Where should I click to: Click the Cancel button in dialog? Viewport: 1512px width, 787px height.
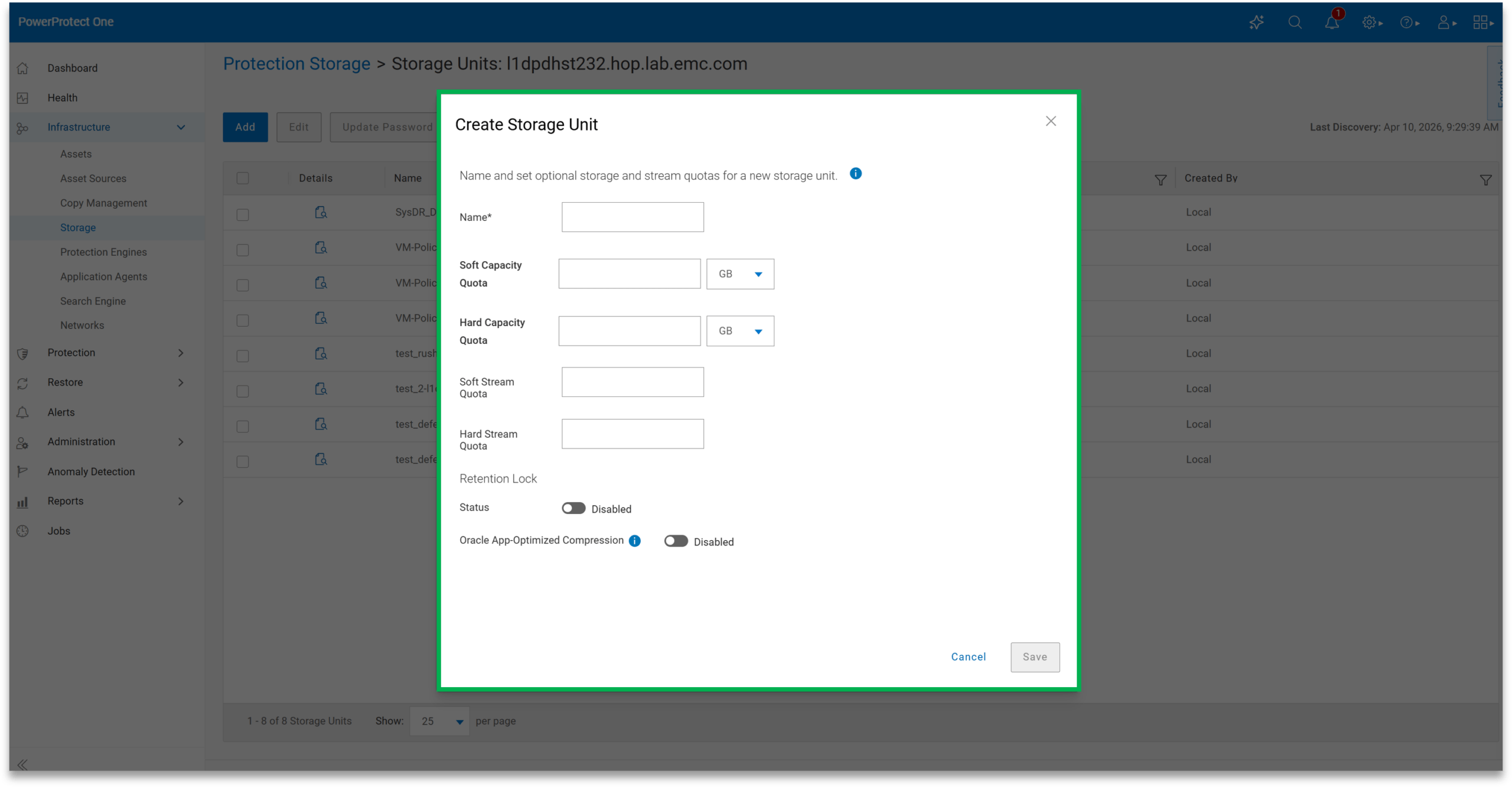[968, 656]
